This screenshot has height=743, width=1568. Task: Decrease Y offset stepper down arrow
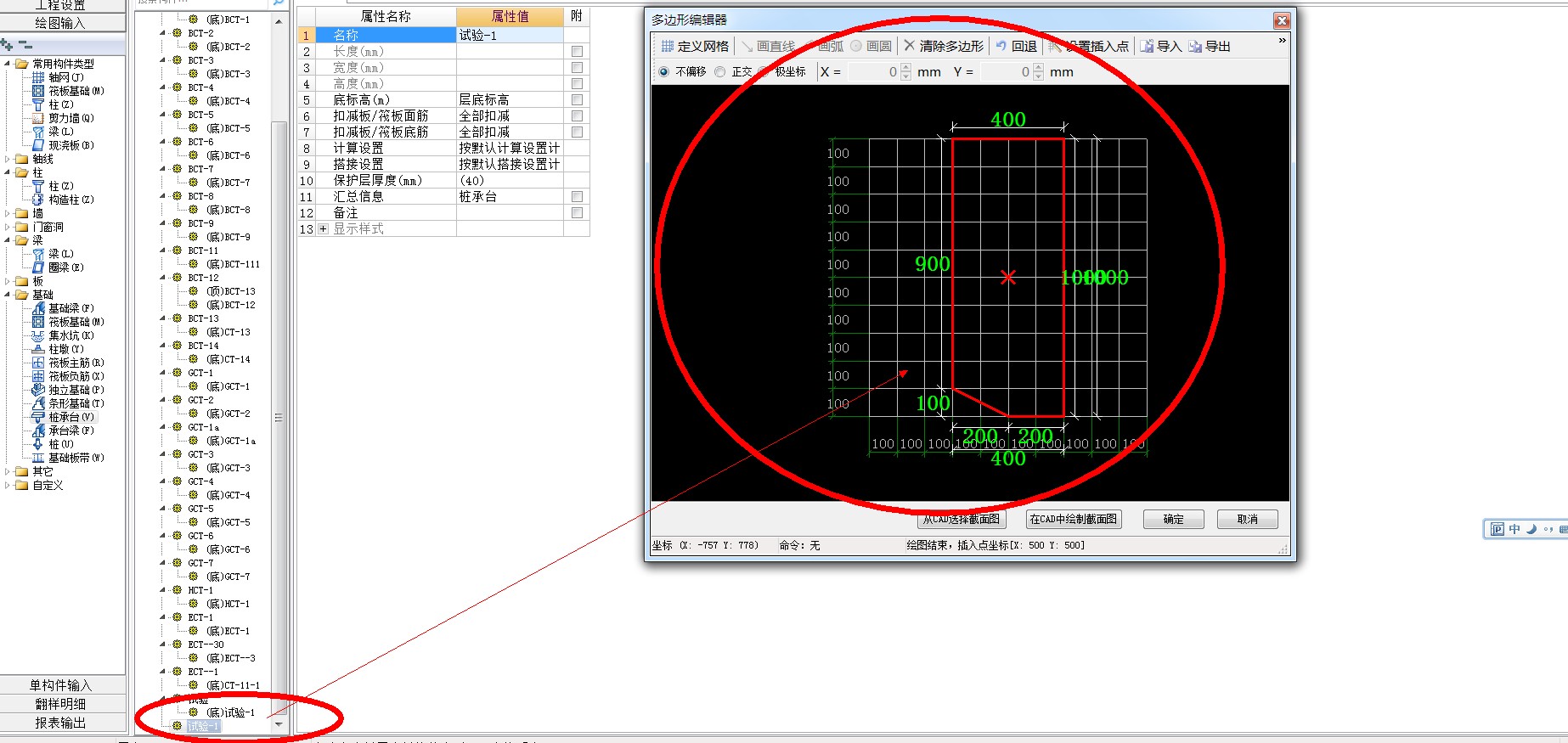1039,76
